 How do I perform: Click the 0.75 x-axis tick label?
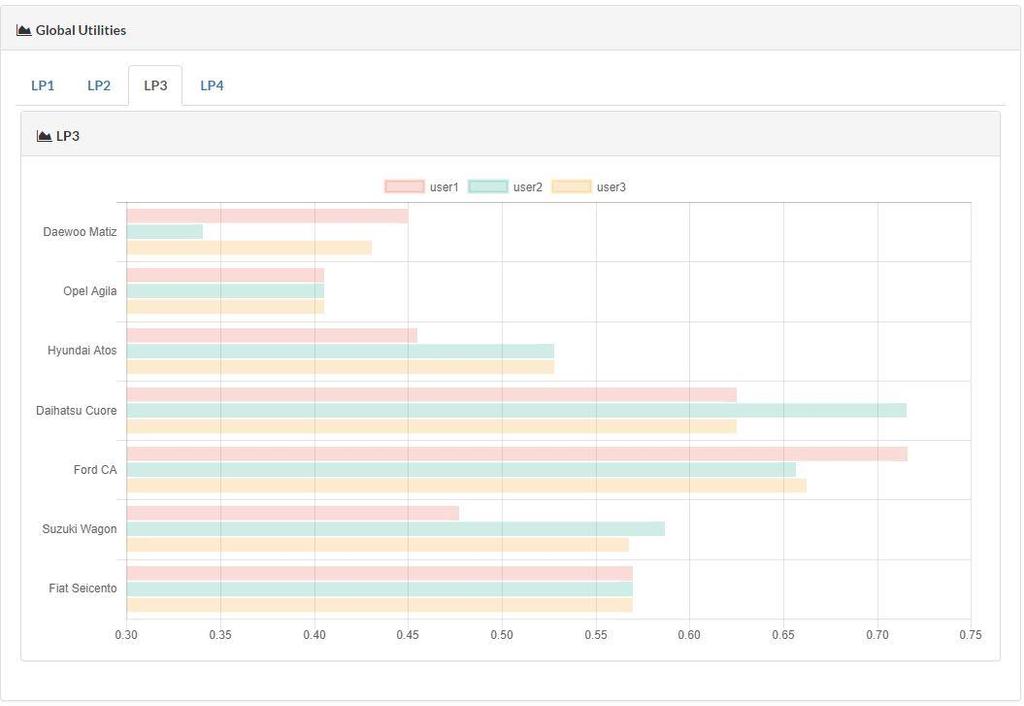971,635
